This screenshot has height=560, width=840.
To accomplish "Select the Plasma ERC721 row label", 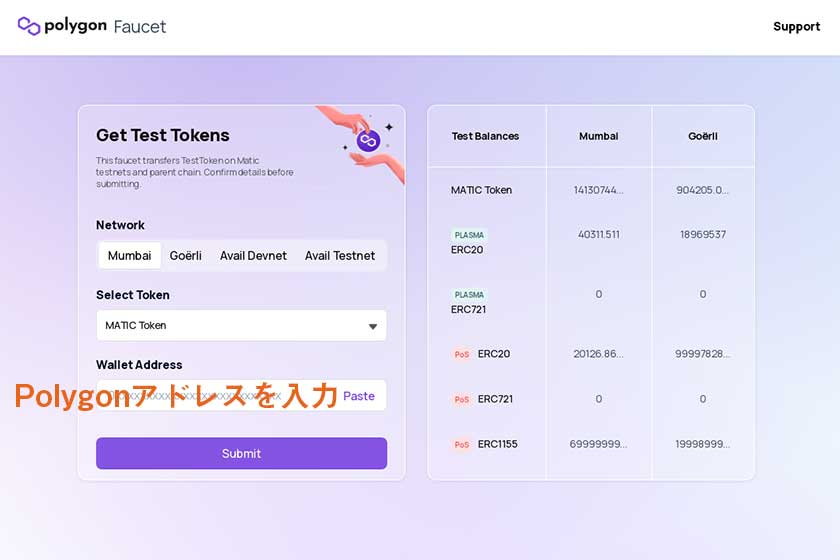I will coord(468,309).
